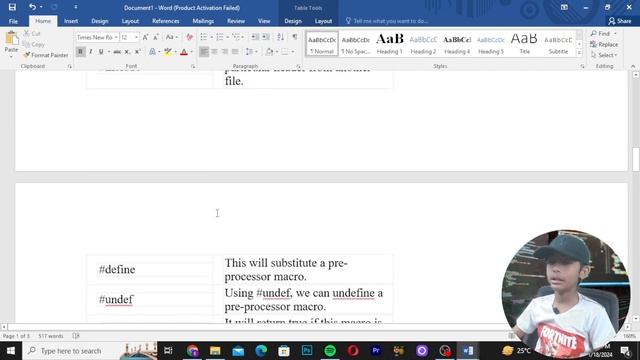Click the vertical scrollbar thumb
Viewport: 640px width, 360px height.
pyautogui.click(x=636, y=159)
